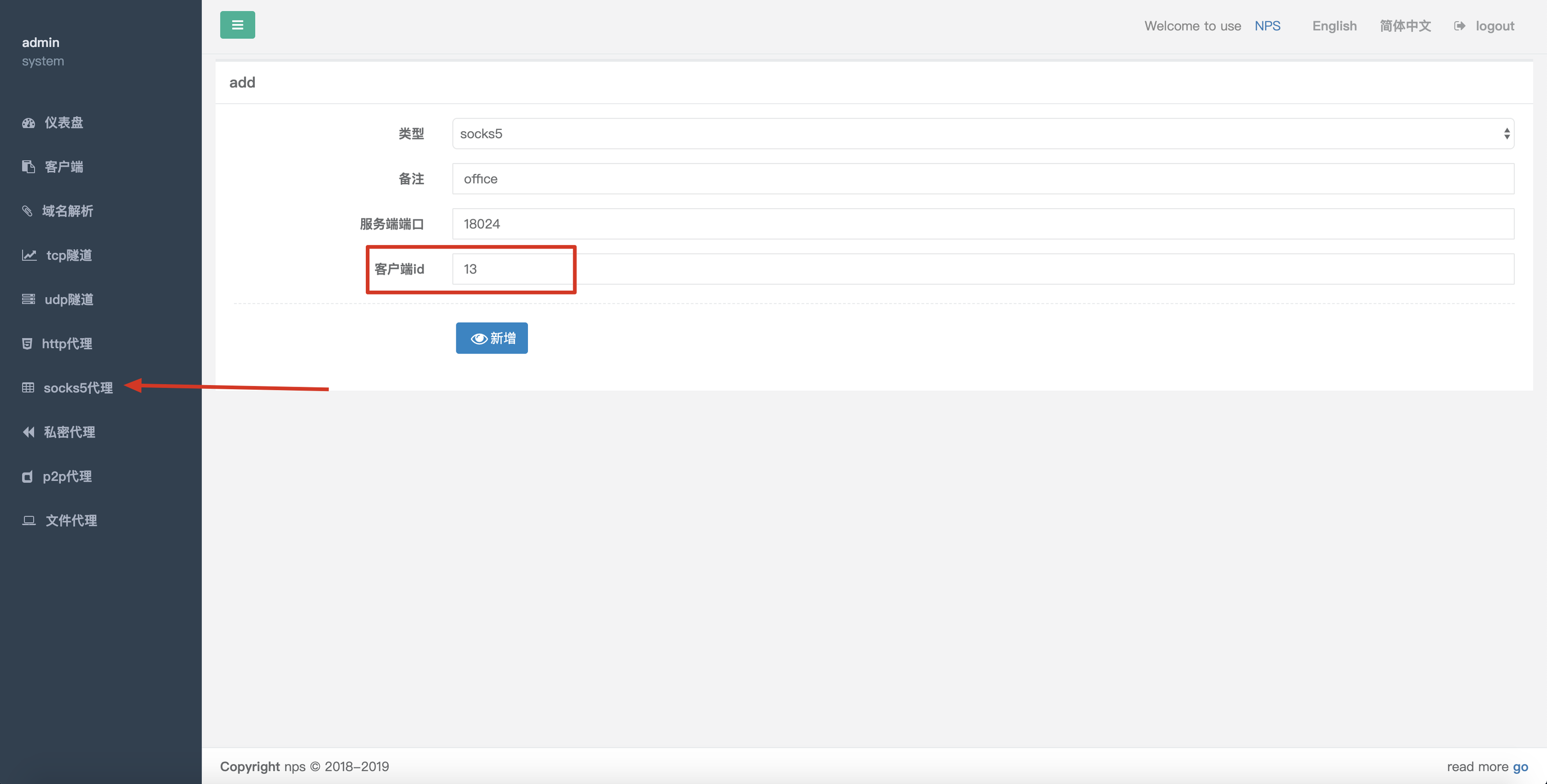Click the chart icon beside tcp隧道

[x=29, y=255]
